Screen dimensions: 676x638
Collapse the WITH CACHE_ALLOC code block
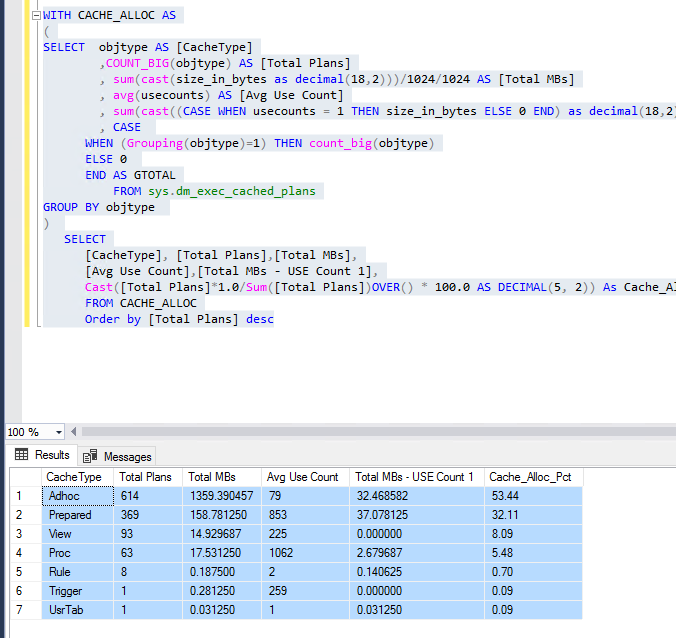pos(37,16)
